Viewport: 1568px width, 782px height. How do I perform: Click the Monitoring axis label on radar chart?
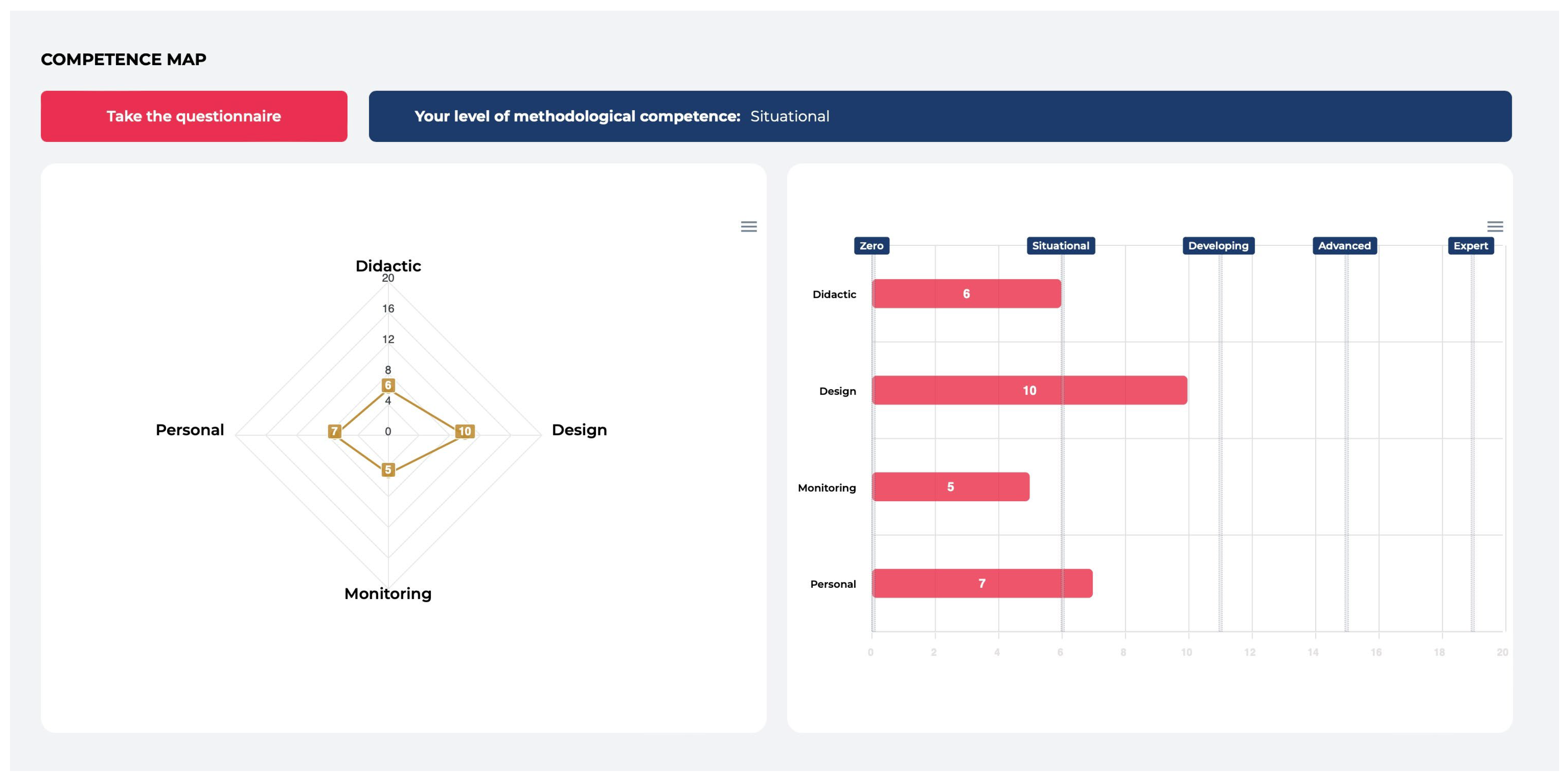[388, 593]
